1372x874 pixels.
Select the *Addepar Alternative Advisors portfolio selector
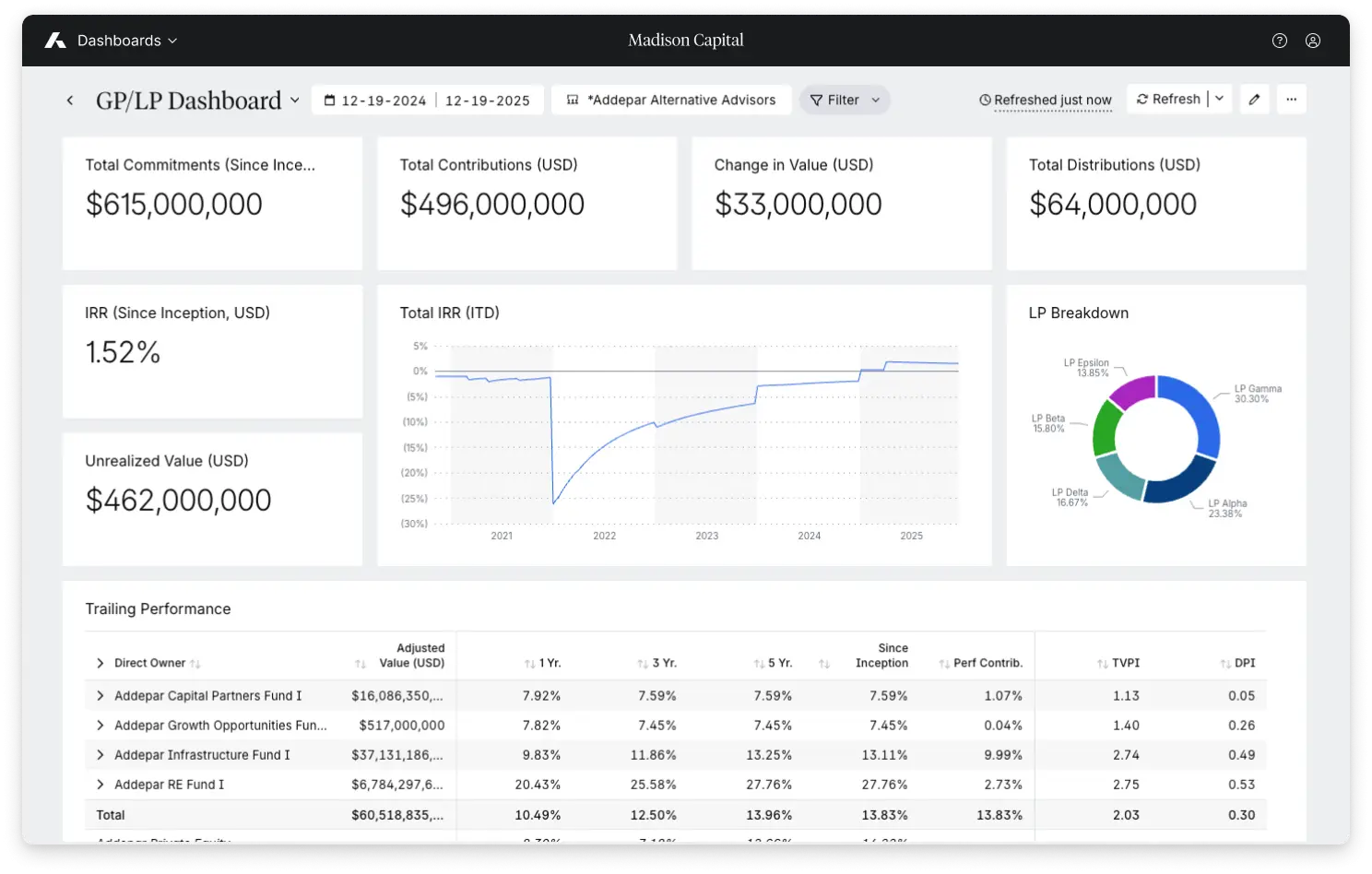point(671,100)
